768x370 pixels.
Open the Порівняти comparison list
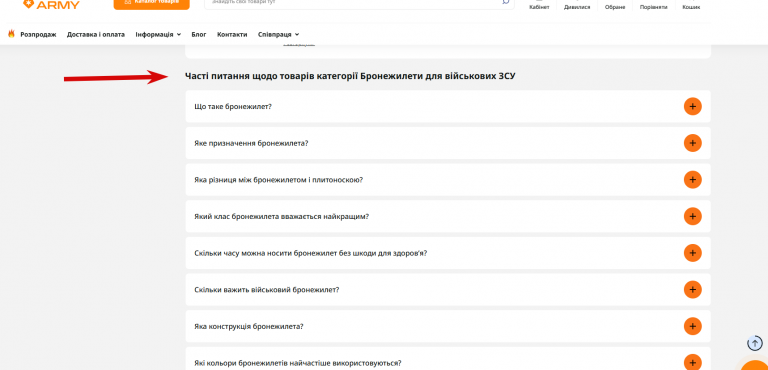(653, 6)
